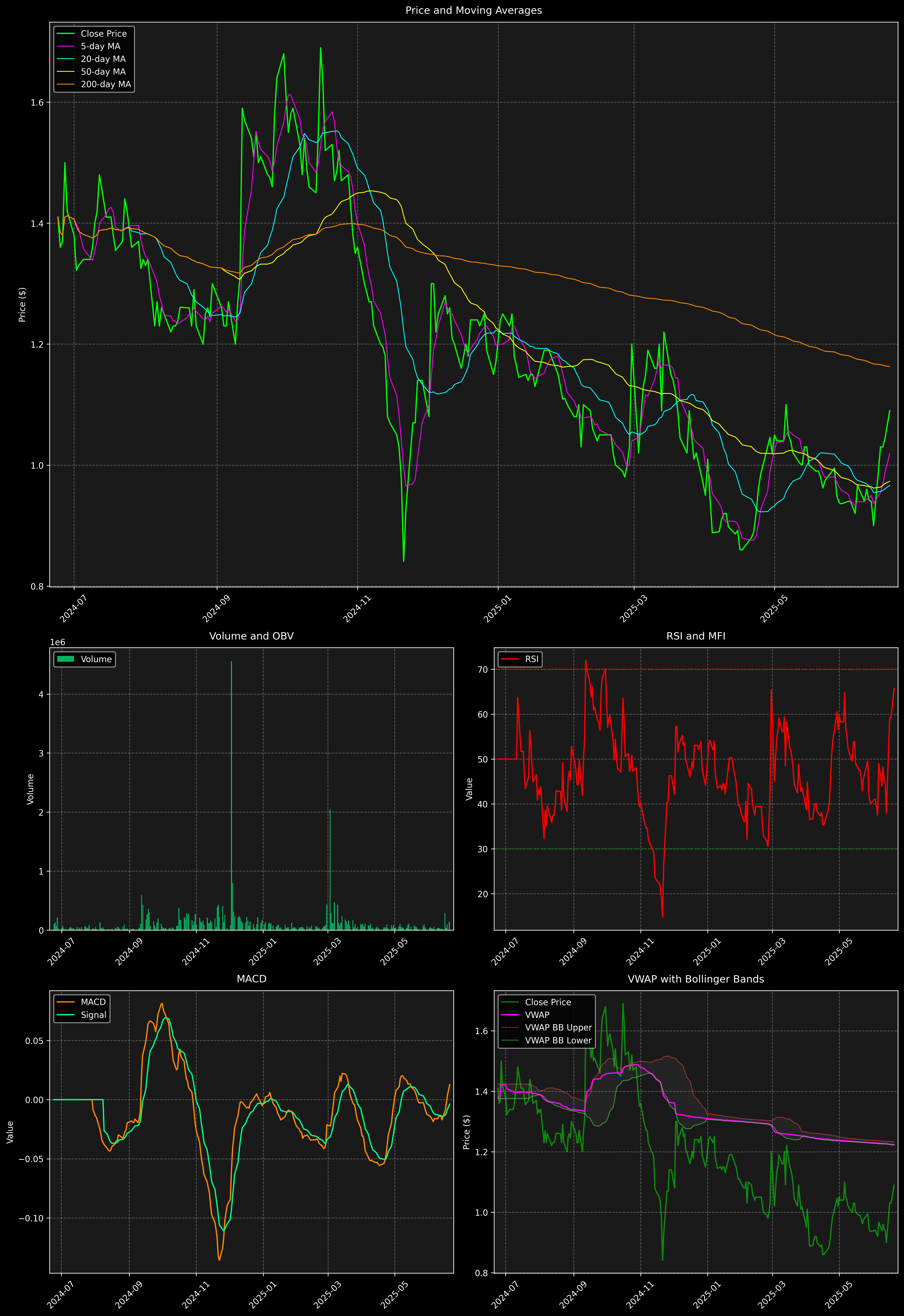
Task: Click the 'VWAP BB Lower' legend entry
Action: [547, 1040]
